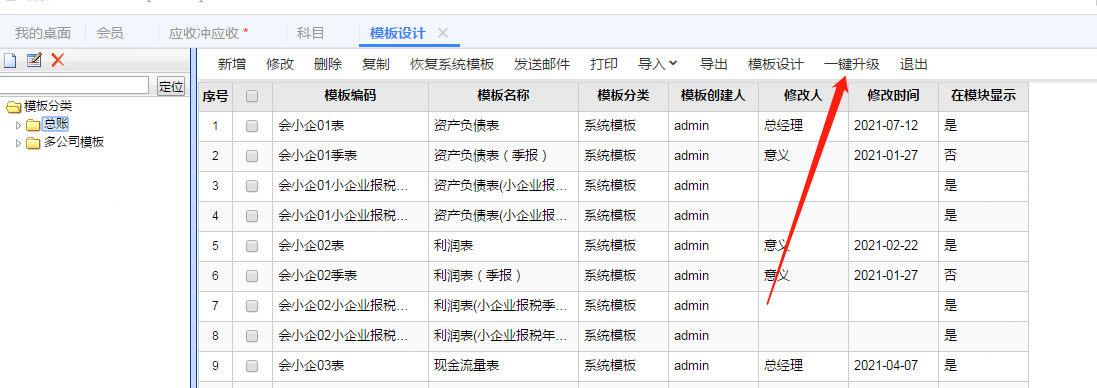
Task: Close the 模板设计 tab
Action: tap(442, 33)
